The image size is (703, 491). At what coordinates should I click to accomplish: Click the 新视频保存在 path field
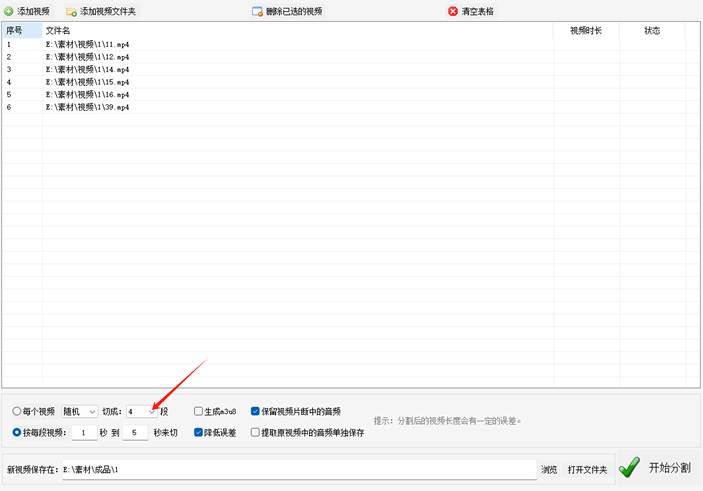click(299, 469)
